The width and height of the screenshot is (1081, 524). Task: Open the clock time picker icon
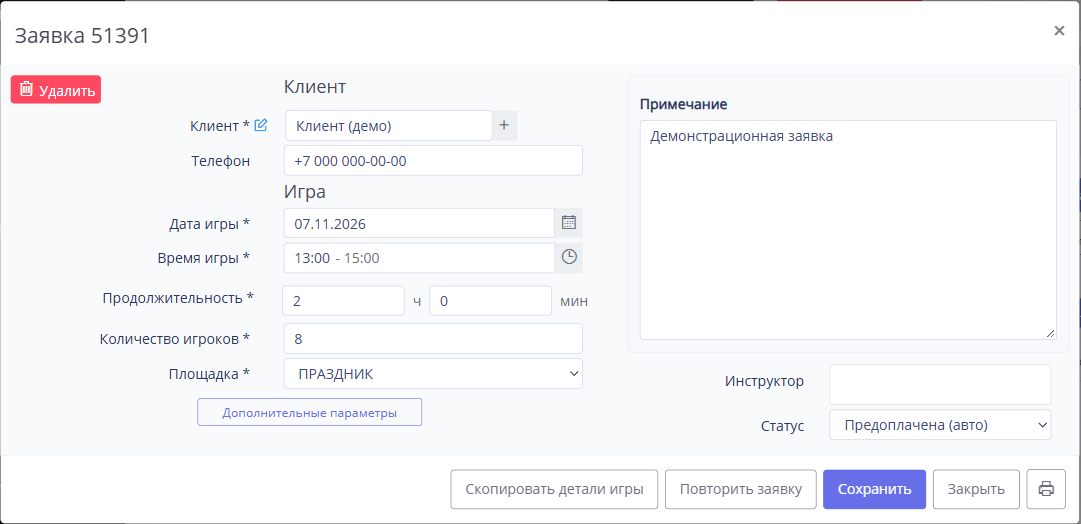point(569,258)
